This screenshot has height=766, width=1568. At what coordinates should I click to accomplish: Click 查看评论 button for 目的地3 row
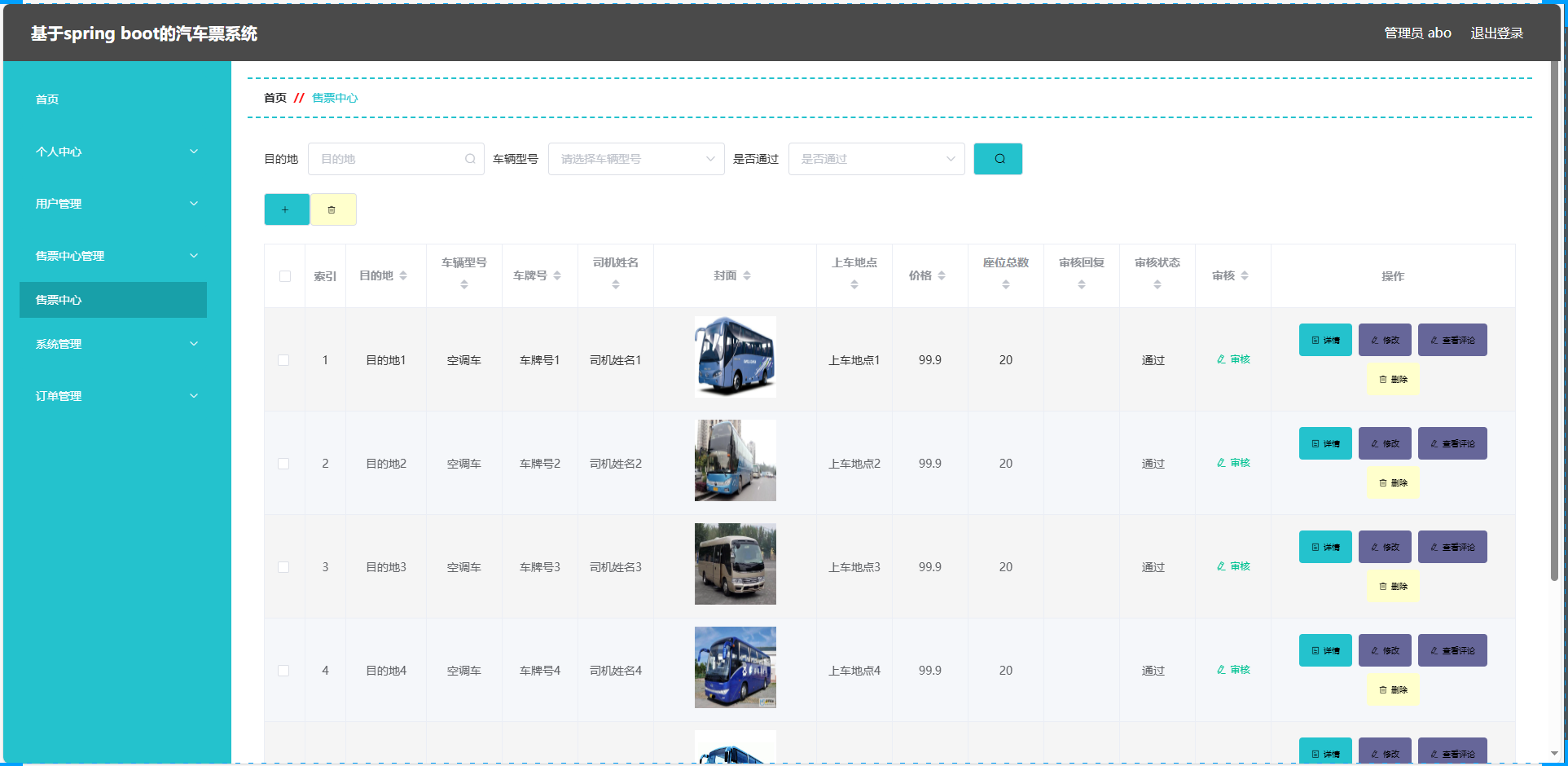point(1452,547)
